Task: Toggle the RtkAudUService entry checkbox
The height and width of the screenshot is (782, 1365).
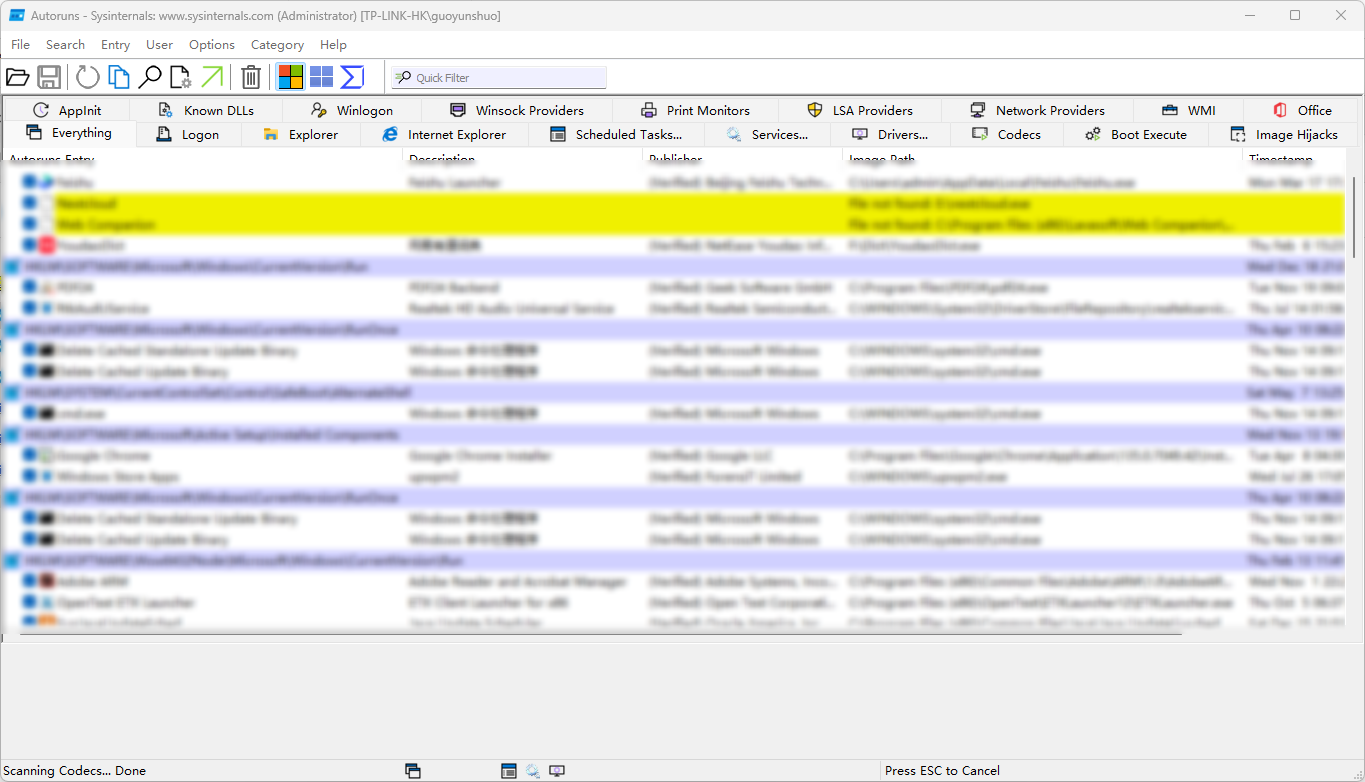Action: (x=30, y=308)
